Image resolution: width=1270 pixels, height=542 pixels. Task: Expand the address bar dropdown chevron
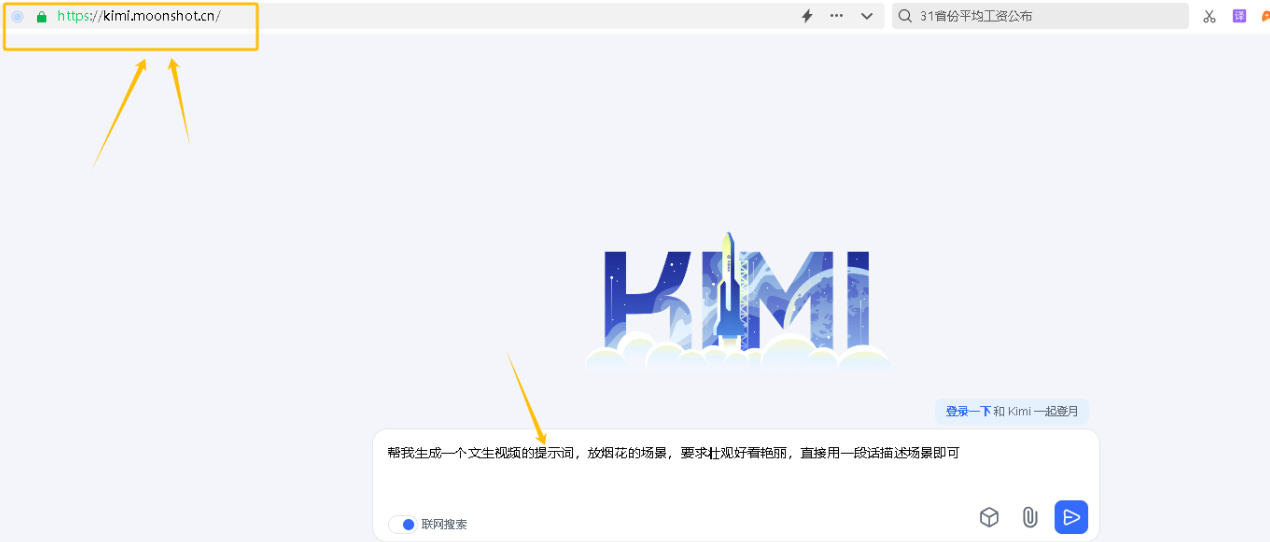coord(867,16)
